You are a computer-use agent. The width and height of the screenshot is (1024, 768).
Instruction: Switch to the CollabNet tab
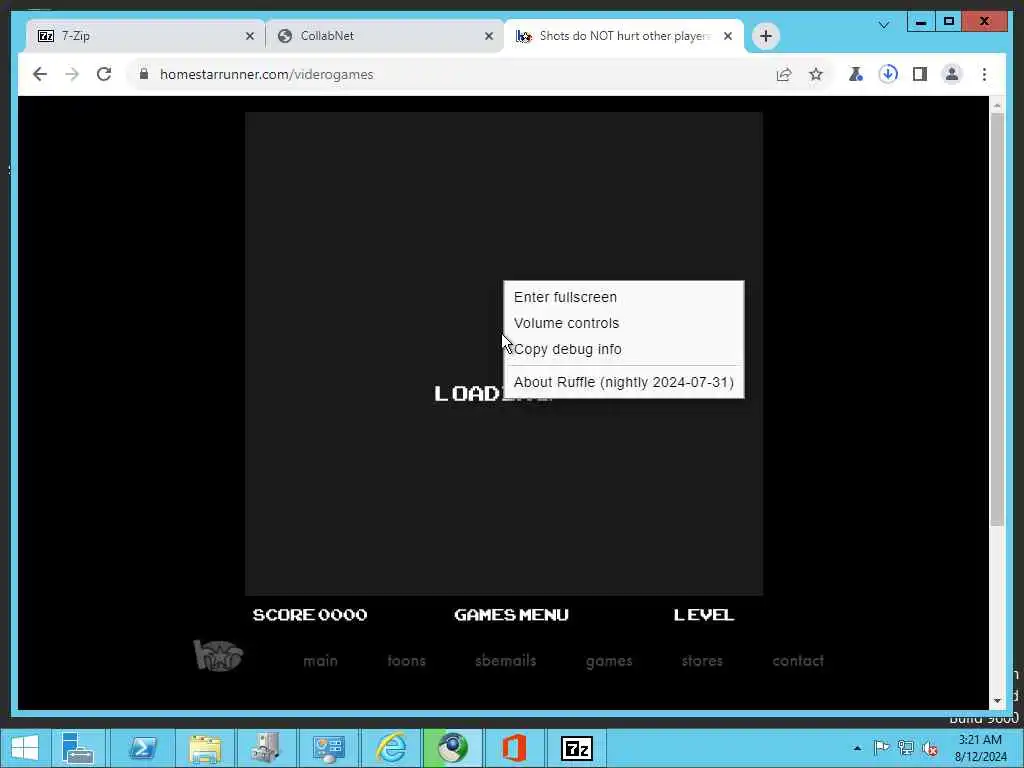click(385, 36)
